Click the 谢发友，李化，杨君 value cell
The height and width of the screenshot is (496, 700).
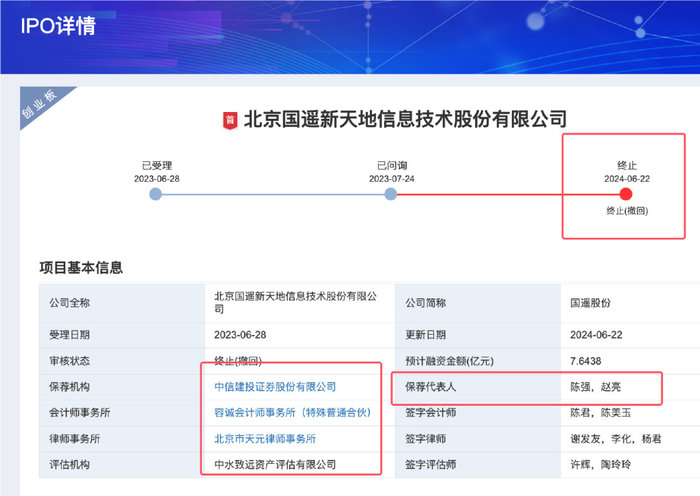pyautogui.click(x=630, y=438)
